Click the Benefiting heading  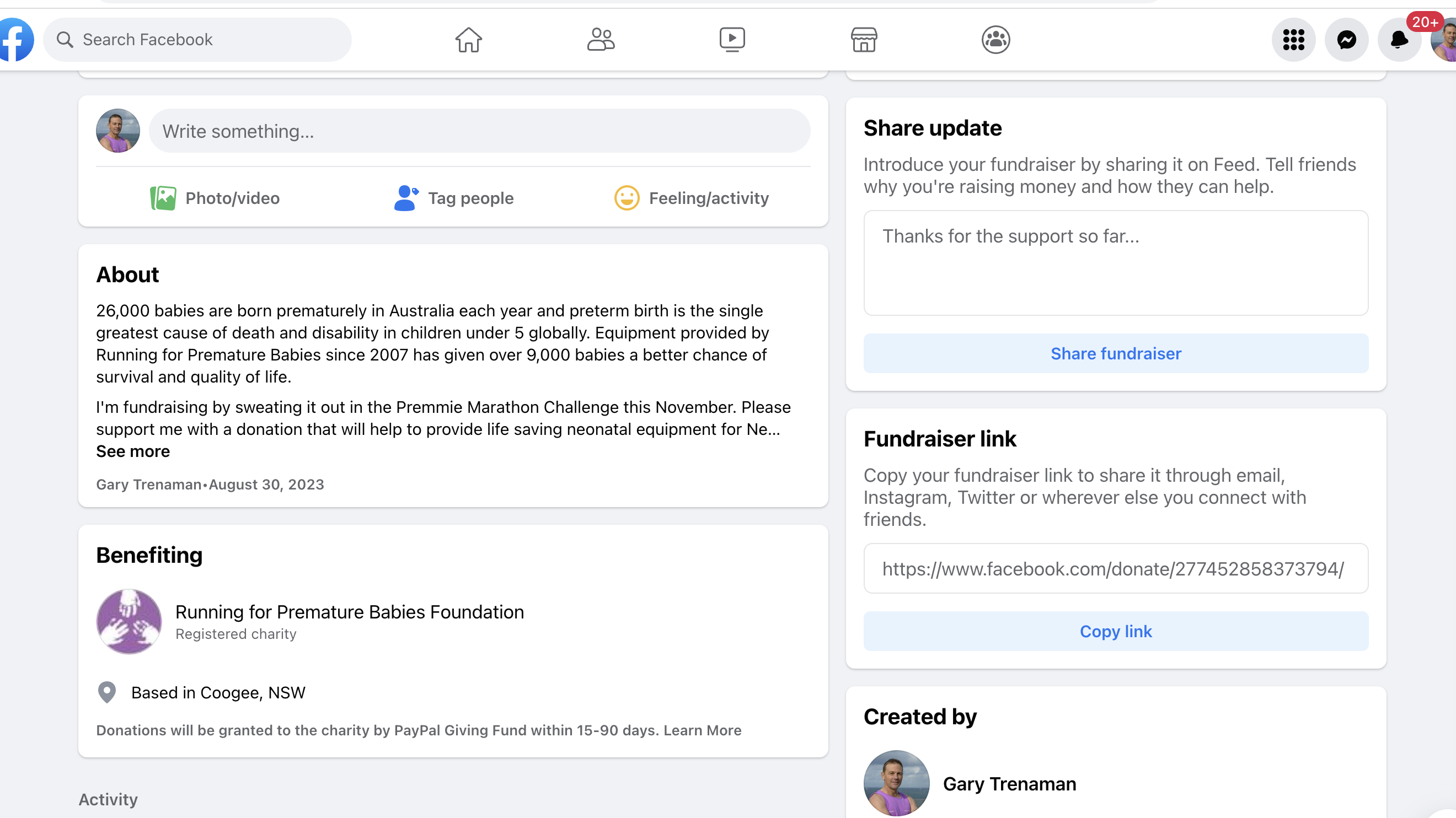coord(149,555)
